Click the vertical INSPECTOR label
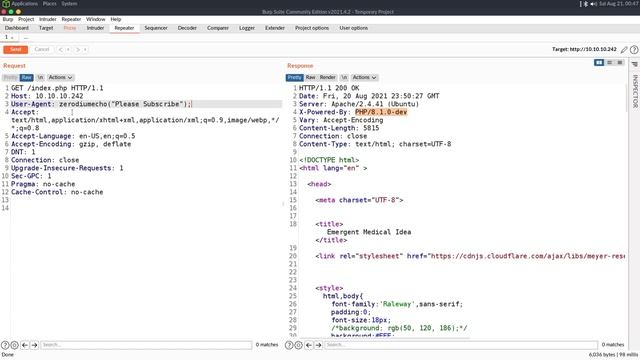The width and height of the screenshot is (640, 360). point(635,91)
